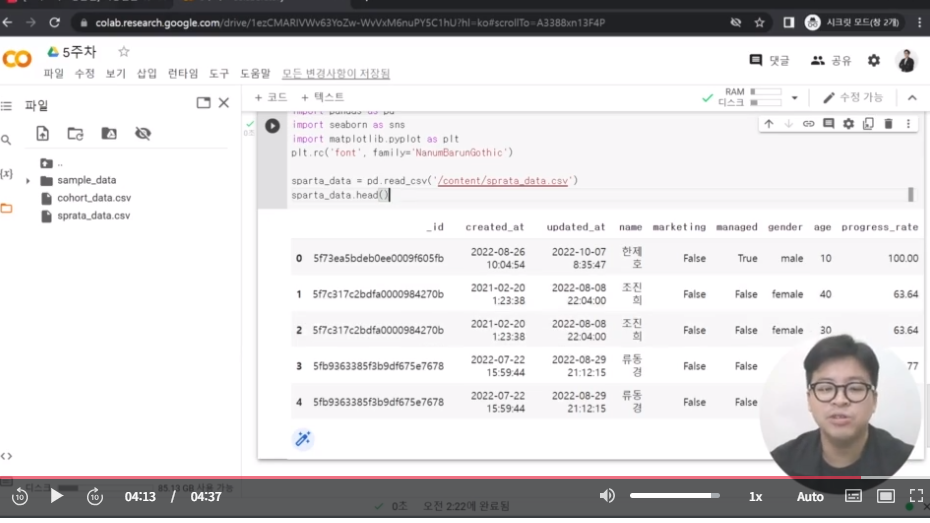Viewport: 930px width, 523px height.
Task: Move the cell down with the arrow
Action: (788, 124)
